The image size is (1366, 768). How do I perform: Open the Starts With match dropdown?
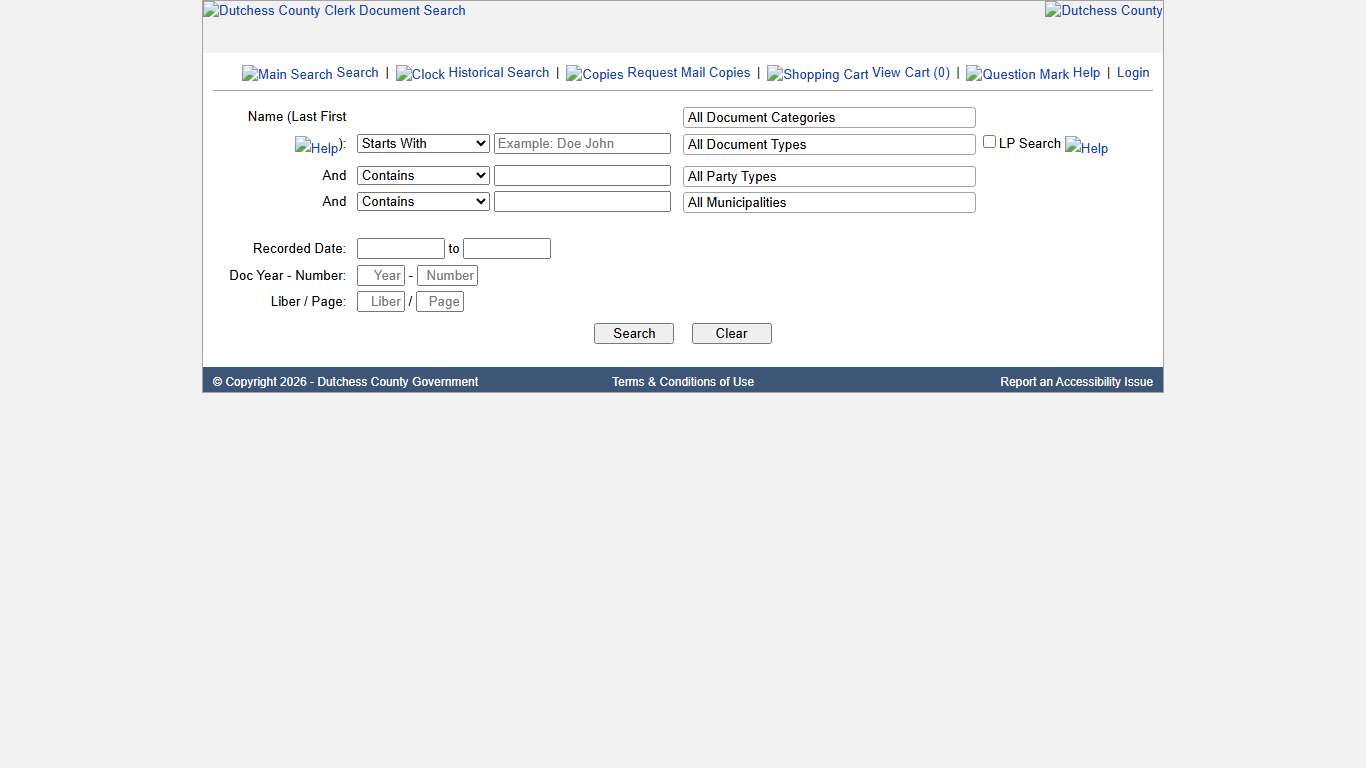pos(422,143)
